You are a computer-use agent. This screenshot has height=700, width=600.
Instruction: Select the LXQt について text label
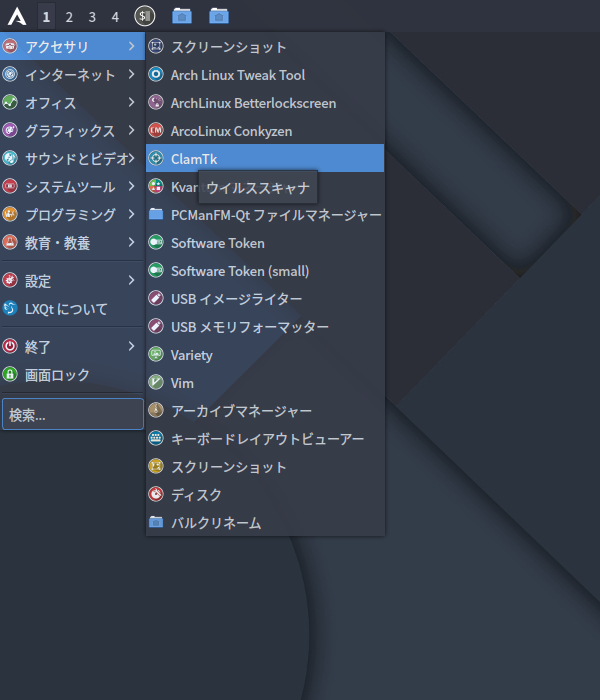(x=66, y=309)
